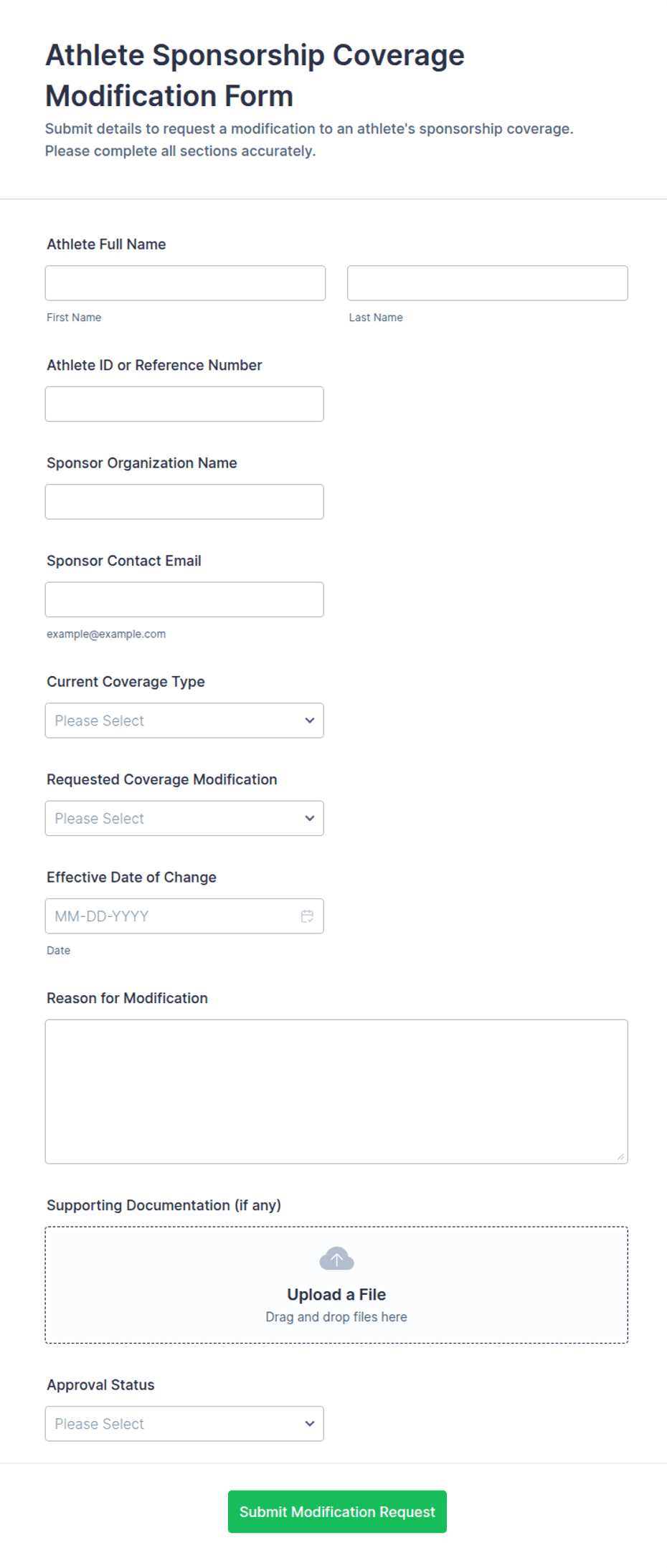Focus the Last Name input field

[x=488, y=283]
